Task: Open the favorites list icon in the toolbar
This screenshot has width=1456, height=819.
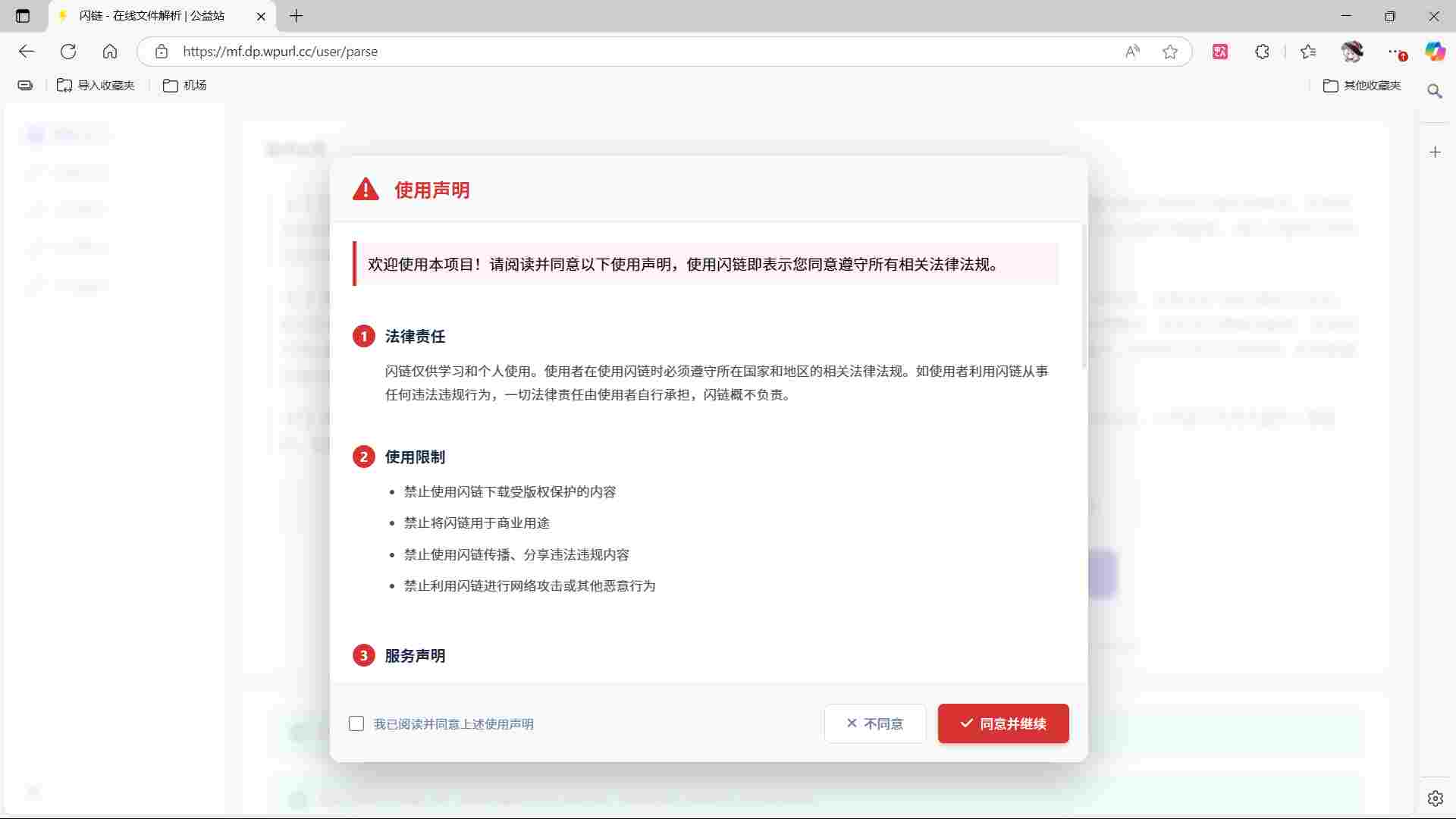Action: [1308, 52]
